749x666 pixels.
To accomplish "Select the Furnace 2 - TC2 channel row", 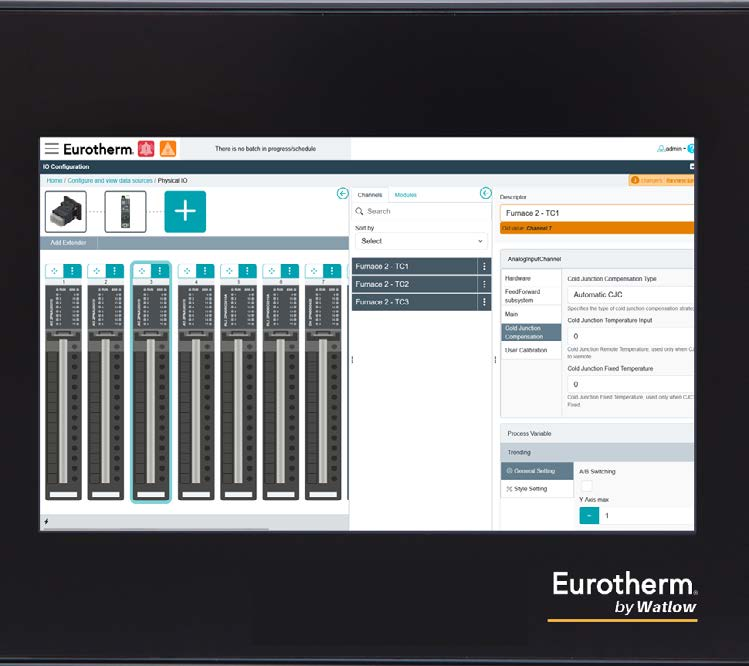I will coord(415,284).
